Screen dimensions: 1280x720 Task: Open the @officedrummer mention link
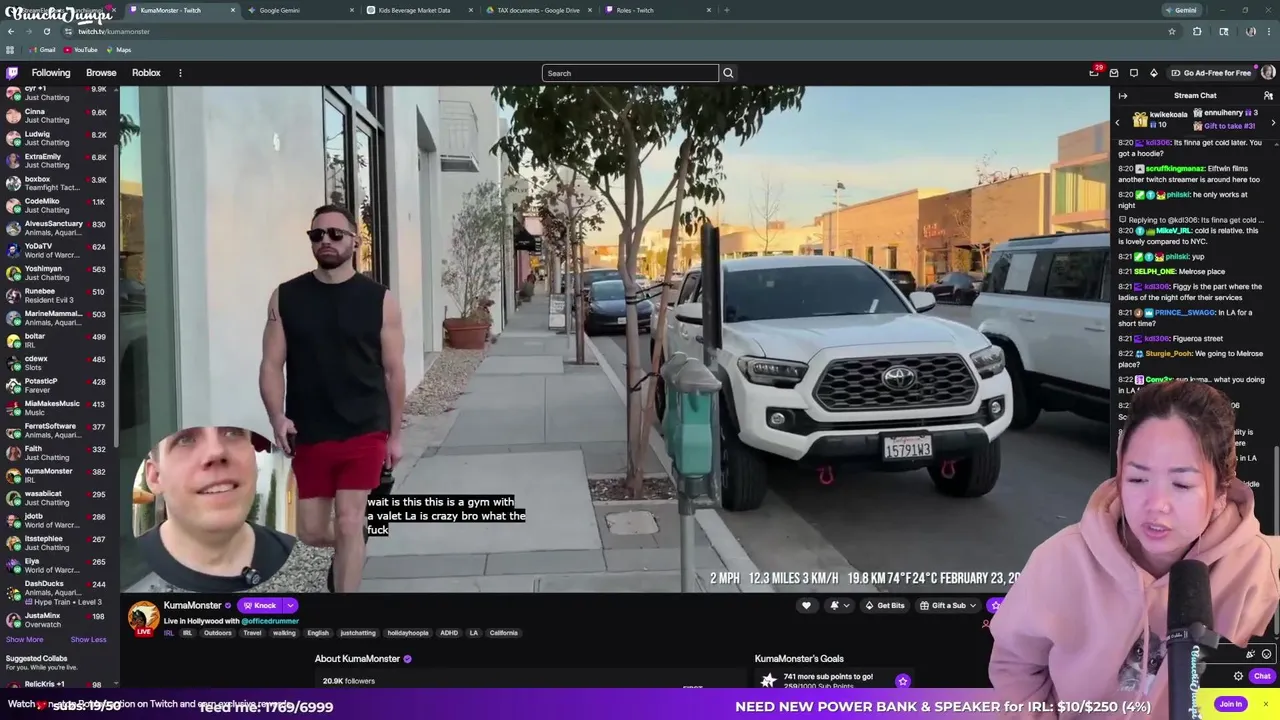pyautogui.click(x=270, y=621)
